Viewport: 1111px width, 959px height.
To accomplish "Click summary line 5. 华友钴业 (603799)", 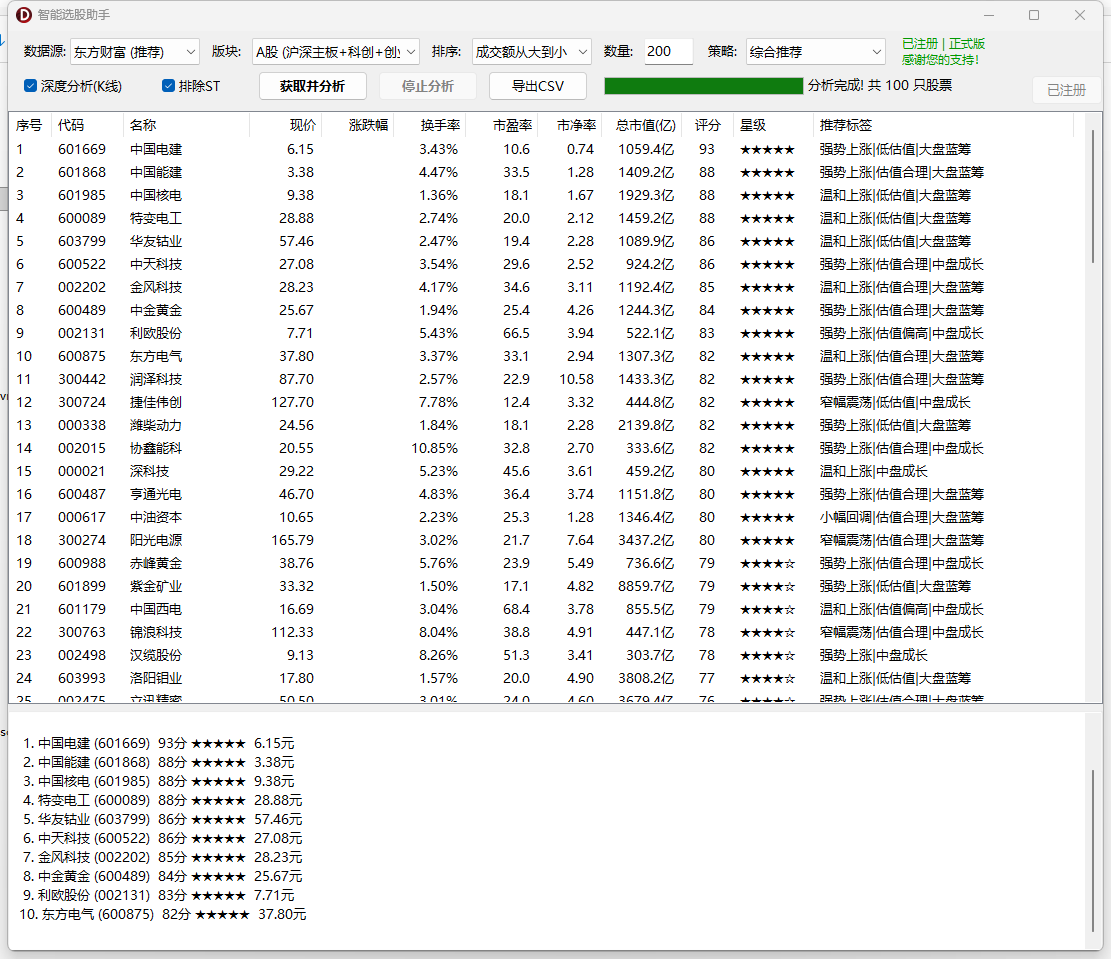I will [162, 819].
